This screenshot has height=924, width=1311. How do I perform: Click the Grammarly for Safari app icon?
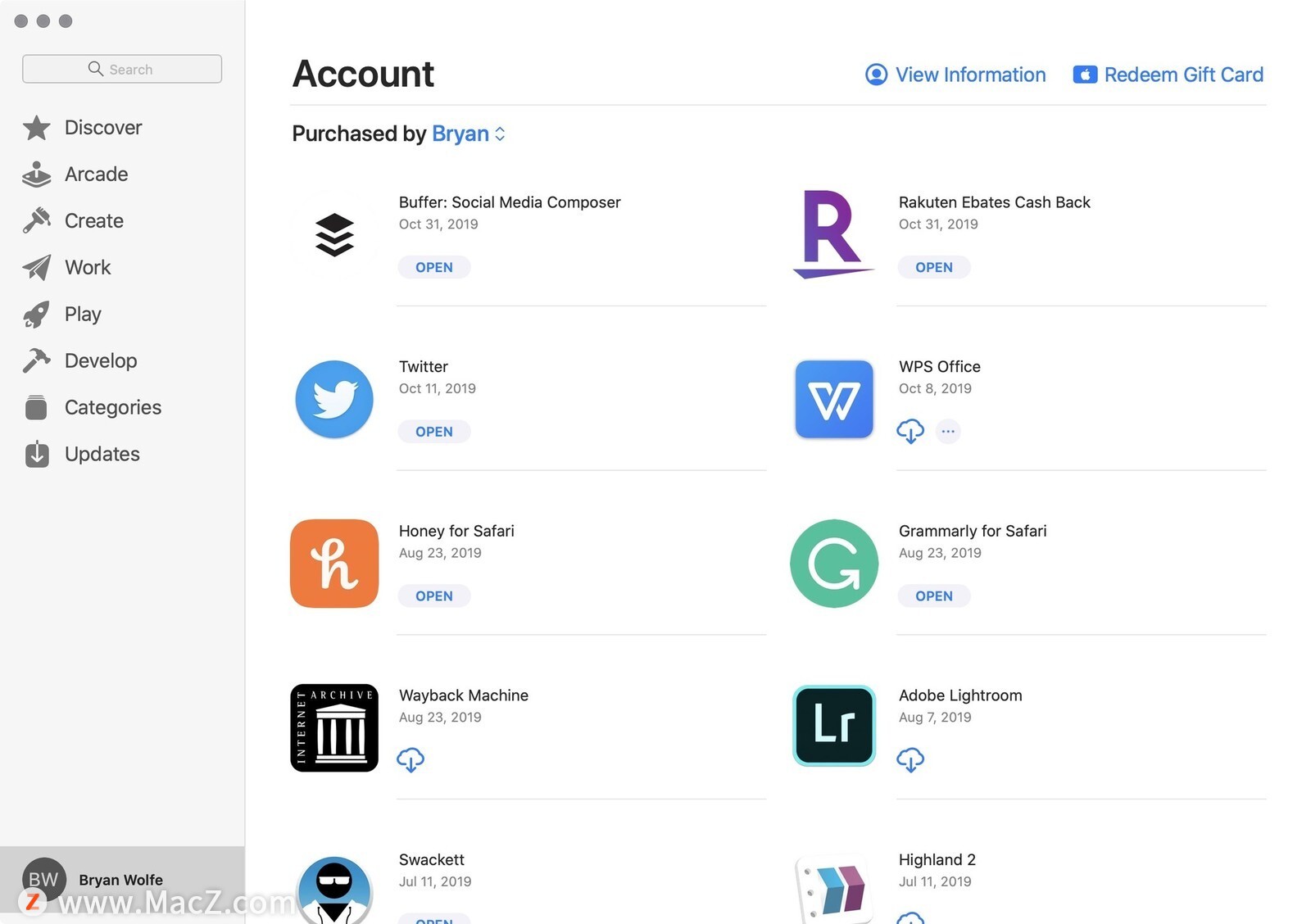coord(833,564)
